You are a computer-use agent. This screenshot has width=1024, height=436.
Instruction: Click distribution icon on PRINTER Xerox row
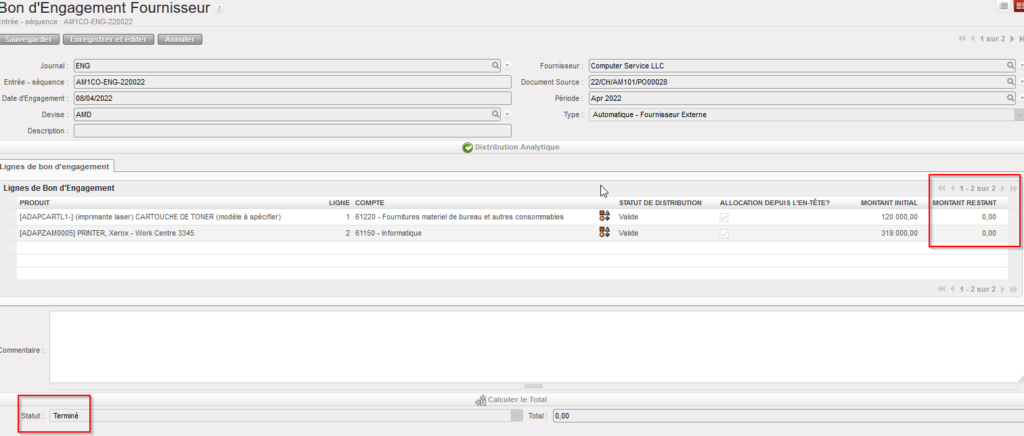pyautogui.click(x=604, y=232)
